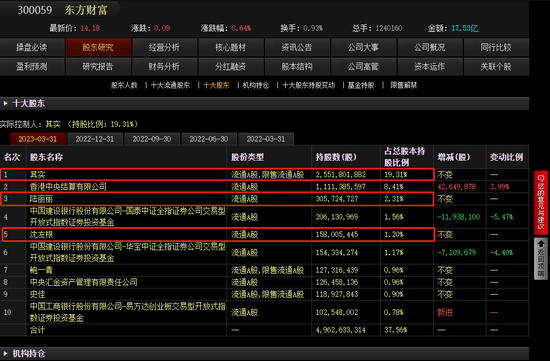
Task: Click shareholder name 鲍一青
Action: pos(41,270)
